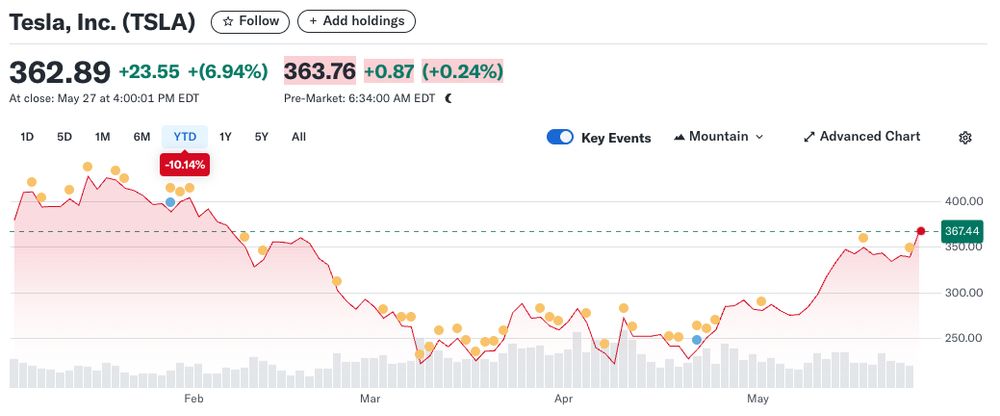Screen dimensions: 1000x416
Task: Click the +23.55 price change value
Action: click(149, 72)
